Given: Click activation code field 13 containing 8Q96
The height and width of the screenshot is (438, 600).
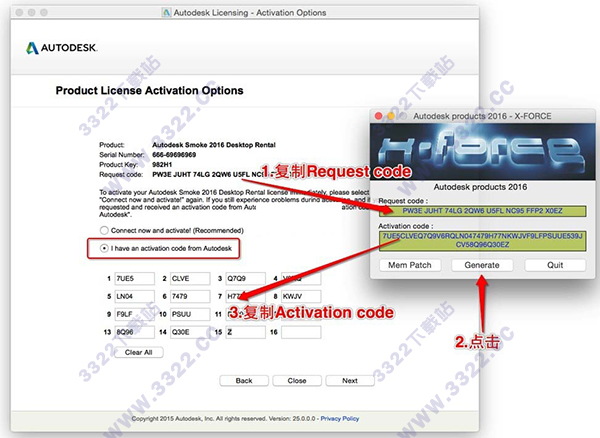Looking at the screenshot, I should [x=134, y=332].
